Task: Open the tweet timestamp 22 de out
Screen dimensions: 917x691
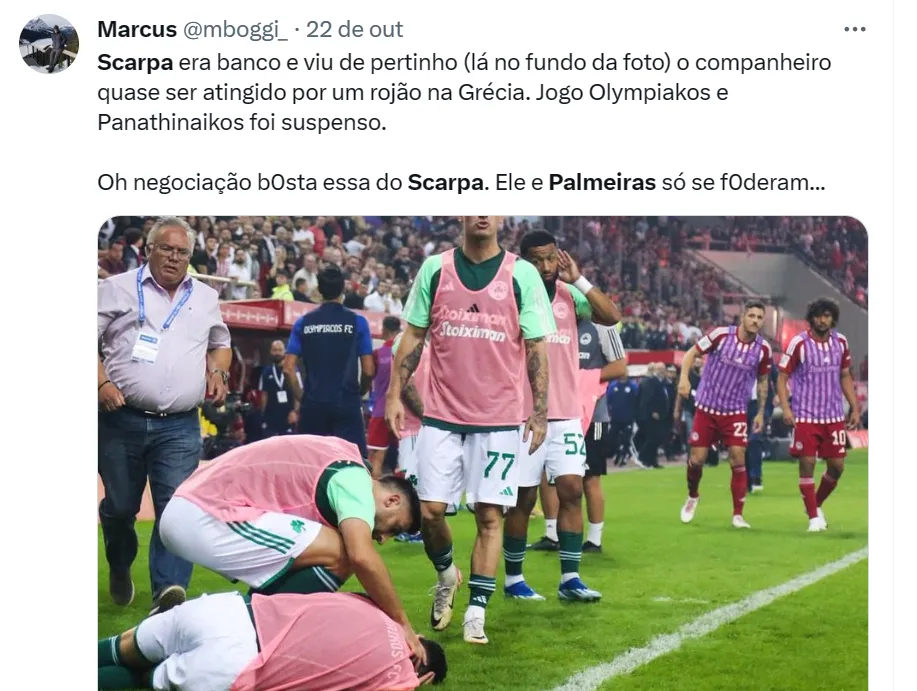Action: [x=354, y=29]
